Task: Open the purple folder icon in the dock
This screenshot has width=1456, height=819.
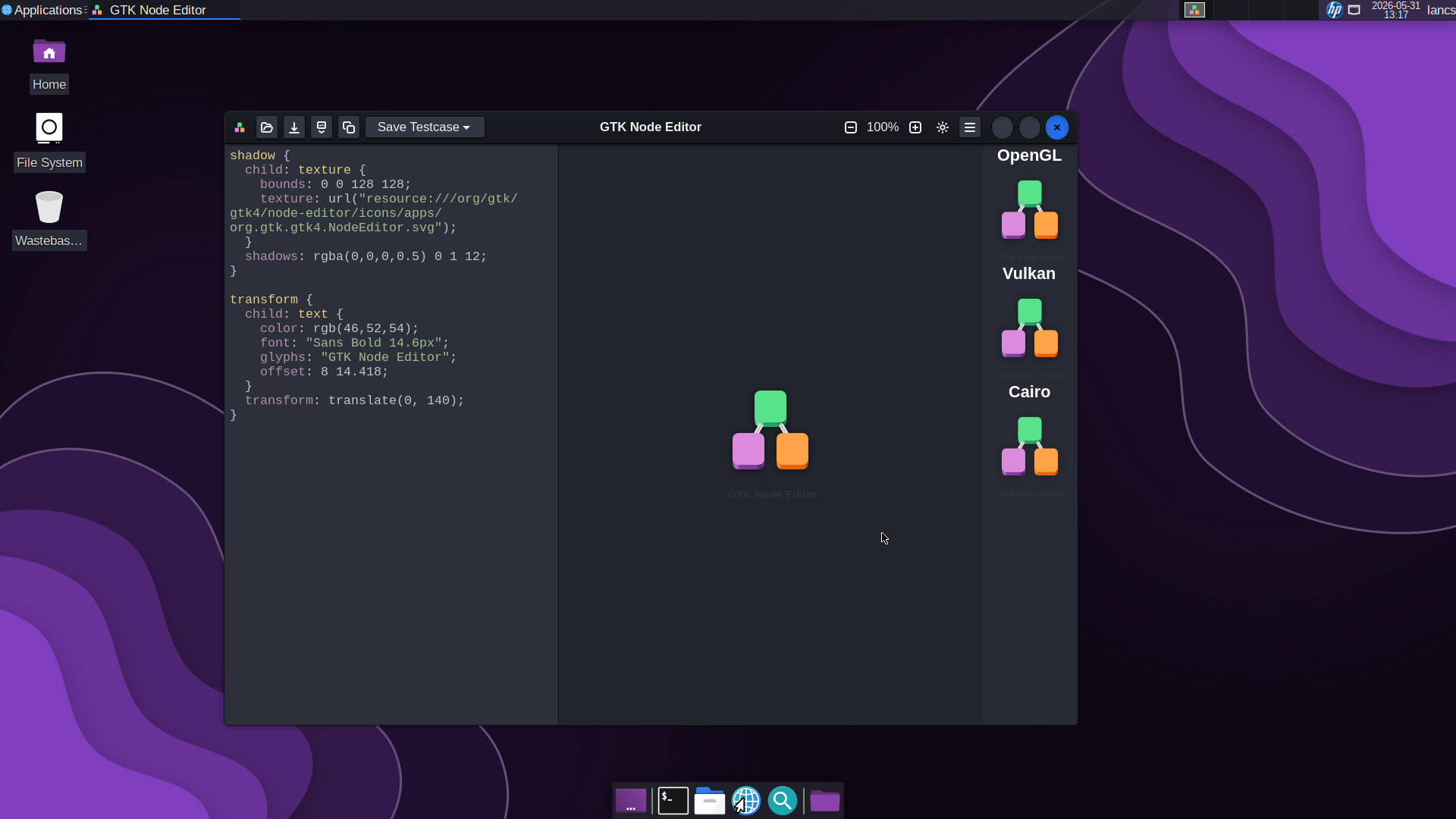Action: point(825,801)
